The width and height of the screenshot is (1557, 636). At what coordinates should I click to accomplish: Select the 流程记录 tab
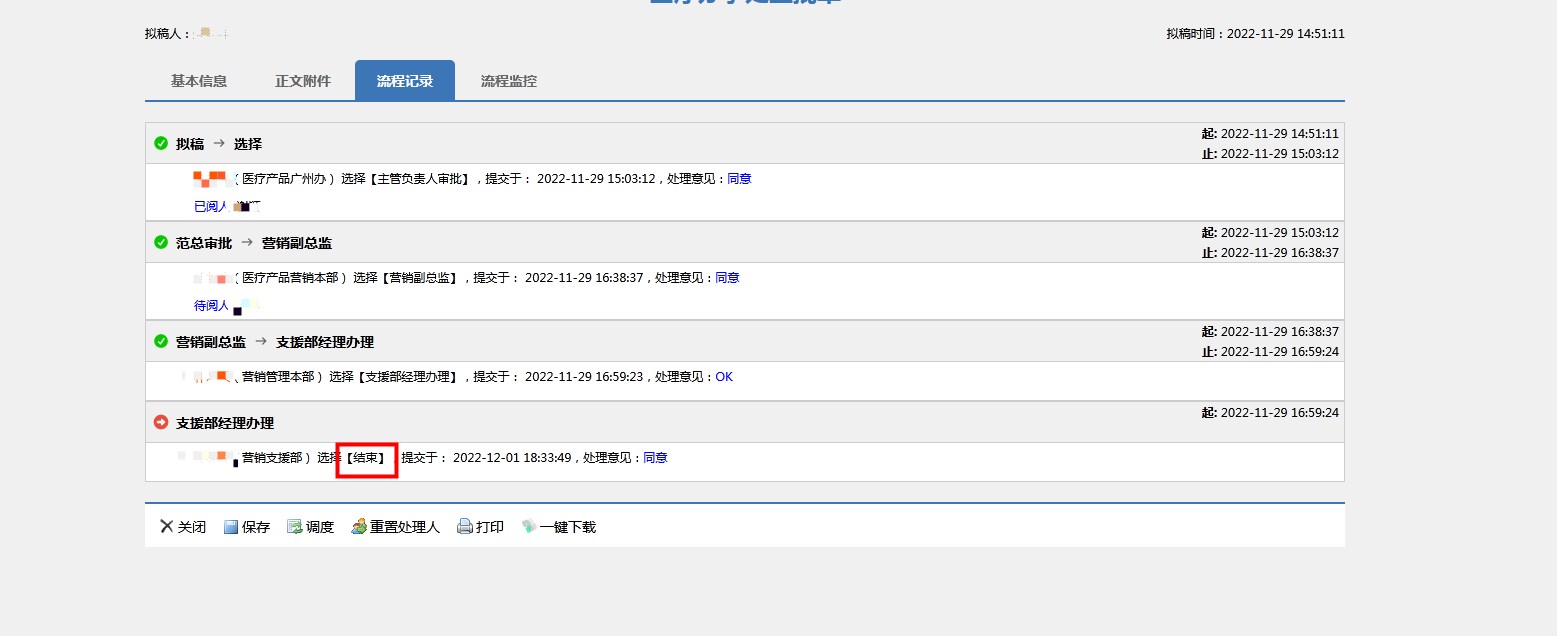[405, 81]
